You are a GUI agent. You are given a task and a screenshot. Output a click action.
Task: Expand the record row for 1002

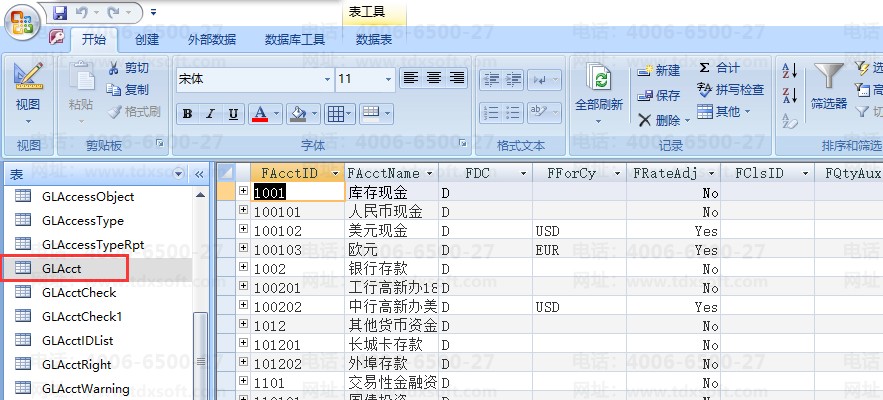click(x=243, y=269)
